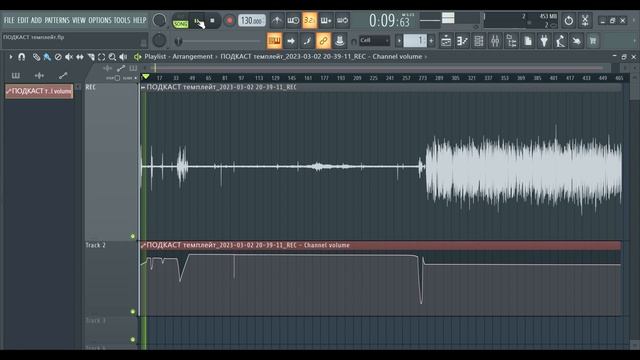Click the tempo field showing 130.000
The width and height of the screenshot is (640, 360).
click(251, 20)
